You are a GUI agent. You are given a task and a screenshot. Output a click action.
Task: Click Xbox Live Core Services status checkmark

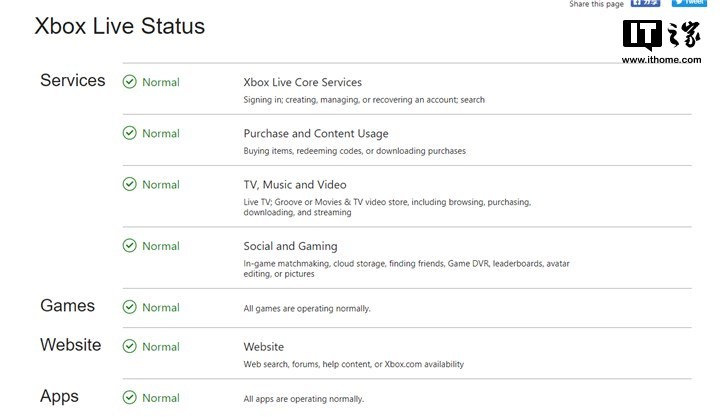click(129, 82)
